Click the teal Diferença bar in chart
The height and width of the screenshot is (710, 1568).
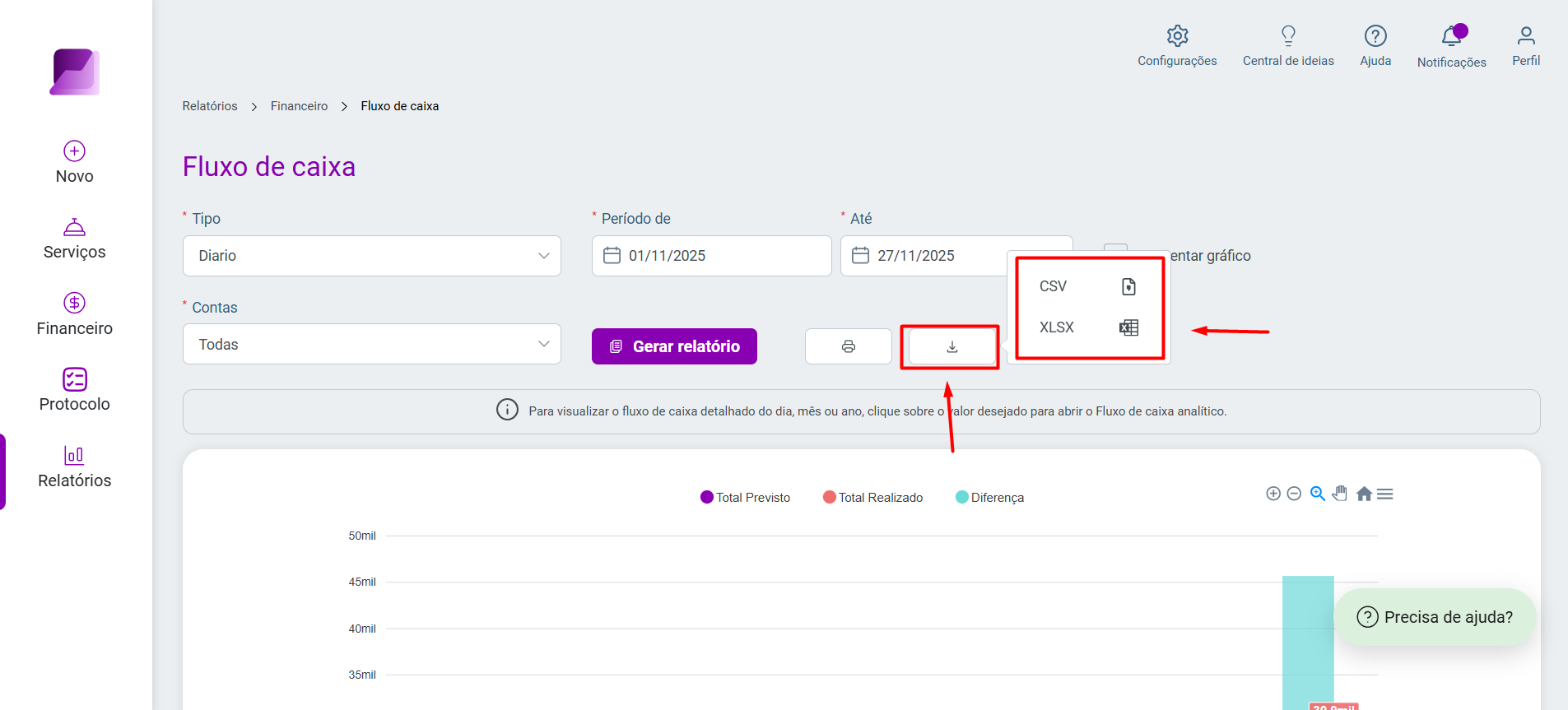1308,642
